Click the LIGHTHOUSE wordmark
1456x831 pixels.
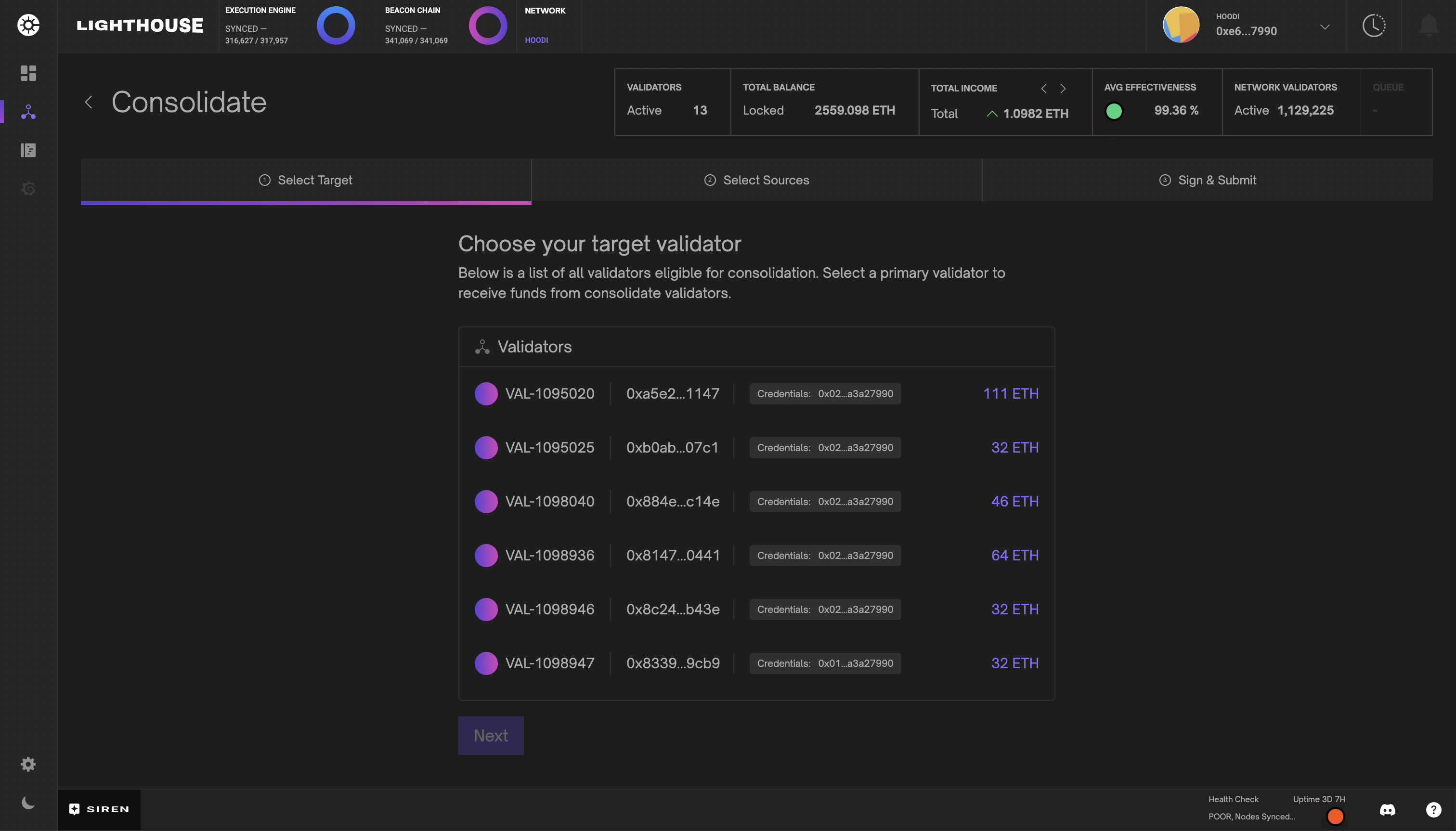pyautogui.click(x=140, y=25)
